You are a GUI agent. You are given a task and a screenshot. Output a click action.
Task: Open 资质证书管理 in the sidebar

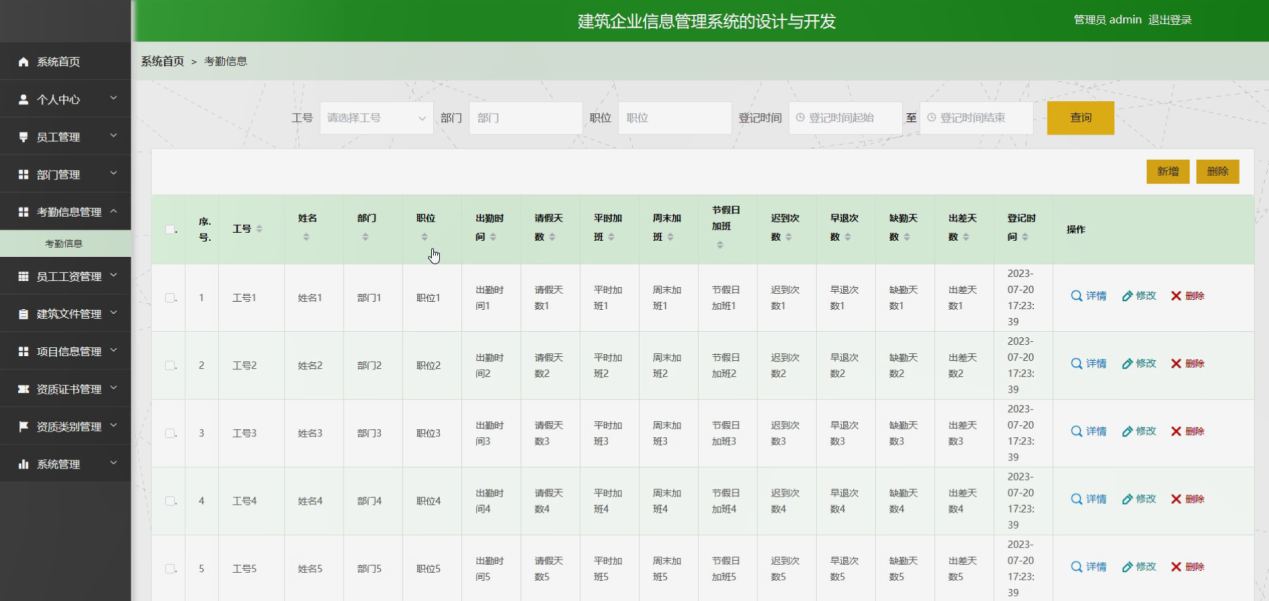[x=66, y=389]
